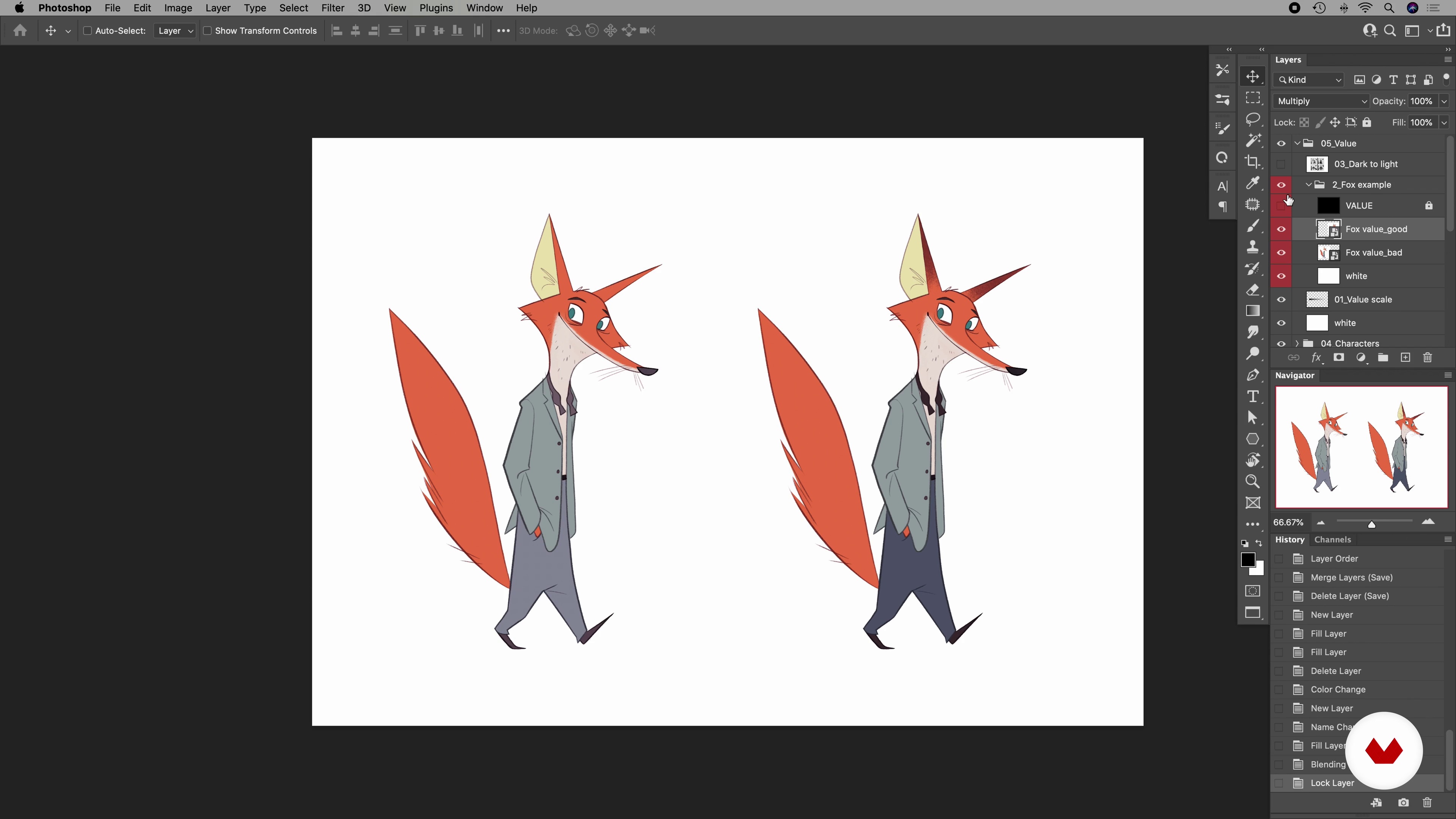
Task: Select the Horizontal Type tool
Action: (1252, 396)
